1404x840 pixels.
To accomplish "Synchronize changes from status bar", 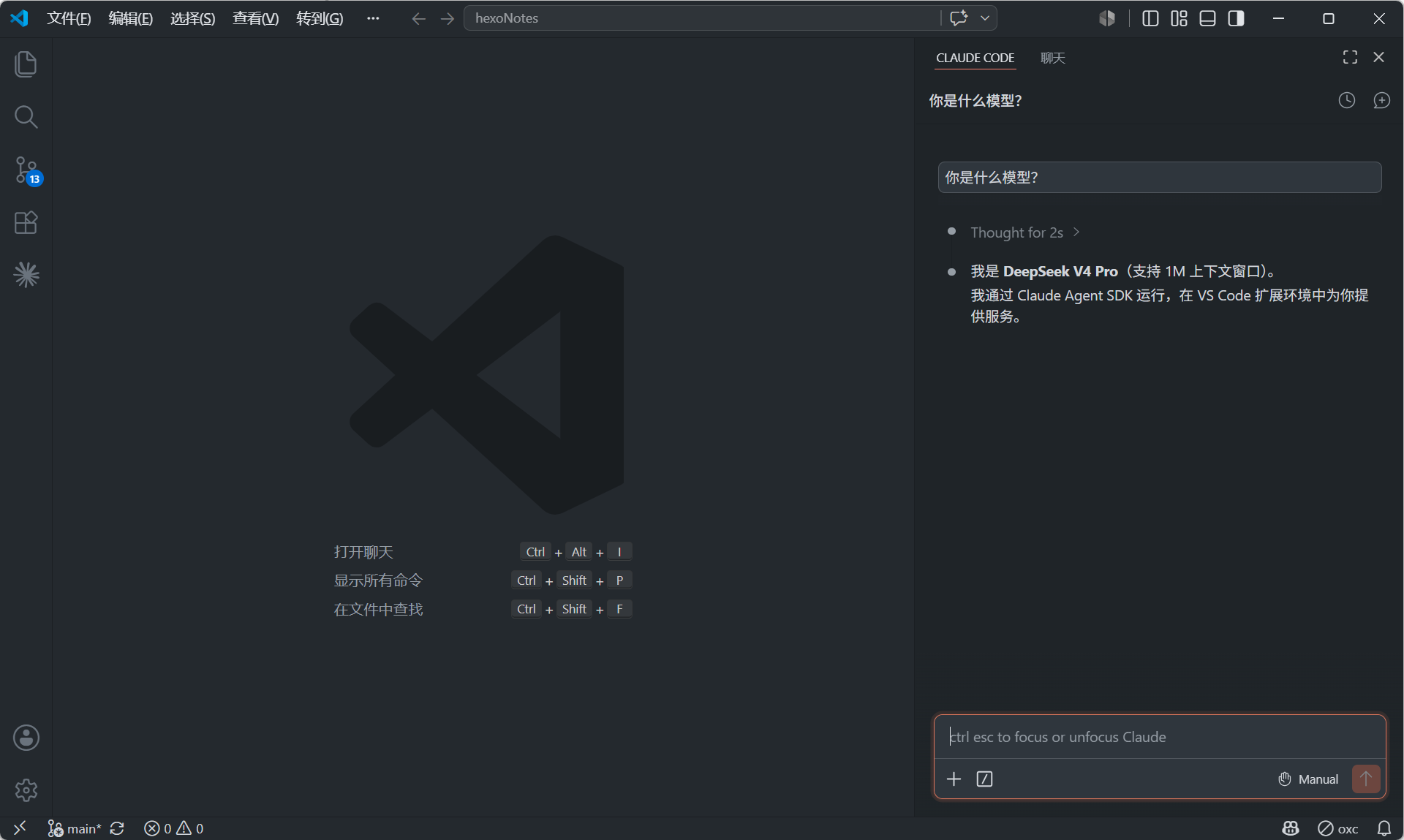I will (117, 828).
